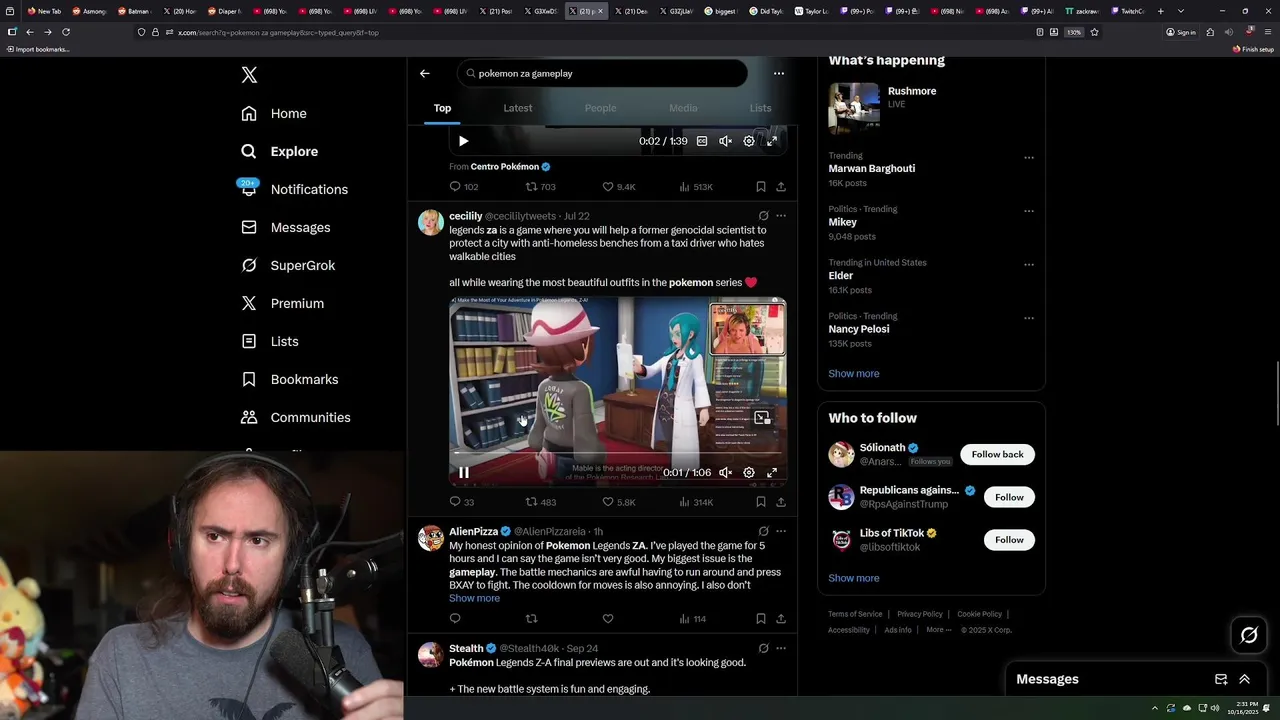Open more options for Marwan Barghouti trend
The height and width of the screenshot is (720, 1280).
pyautogui.click(x=1029, y=157)
